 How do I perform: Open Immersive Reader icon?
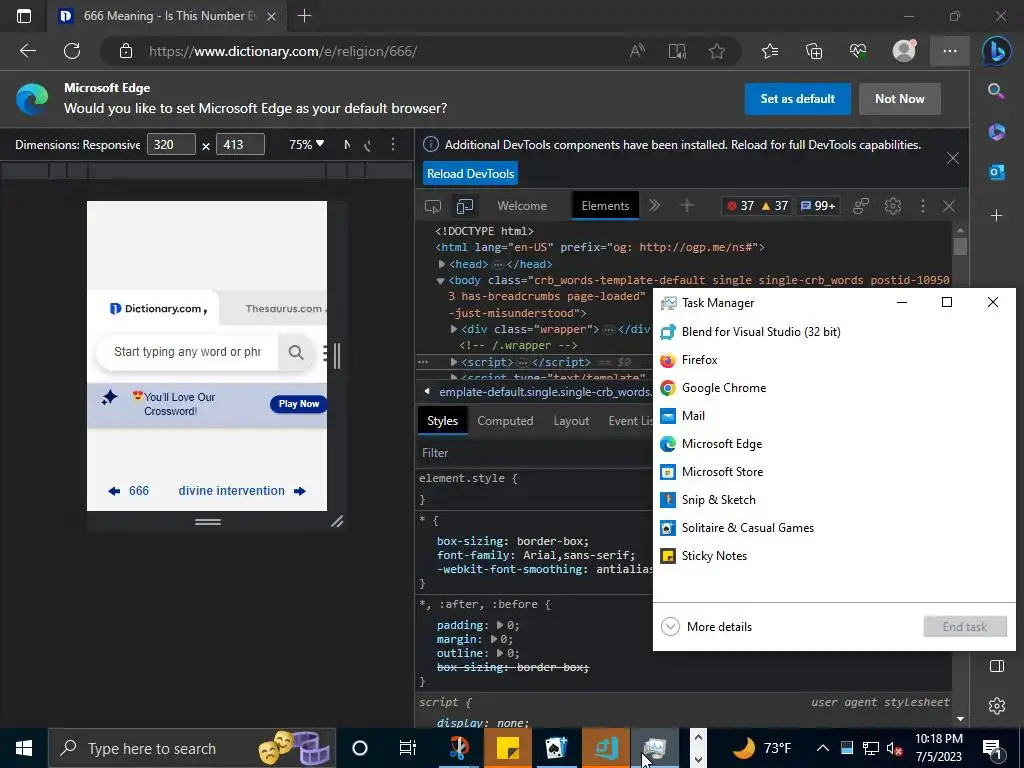point(677,51)
